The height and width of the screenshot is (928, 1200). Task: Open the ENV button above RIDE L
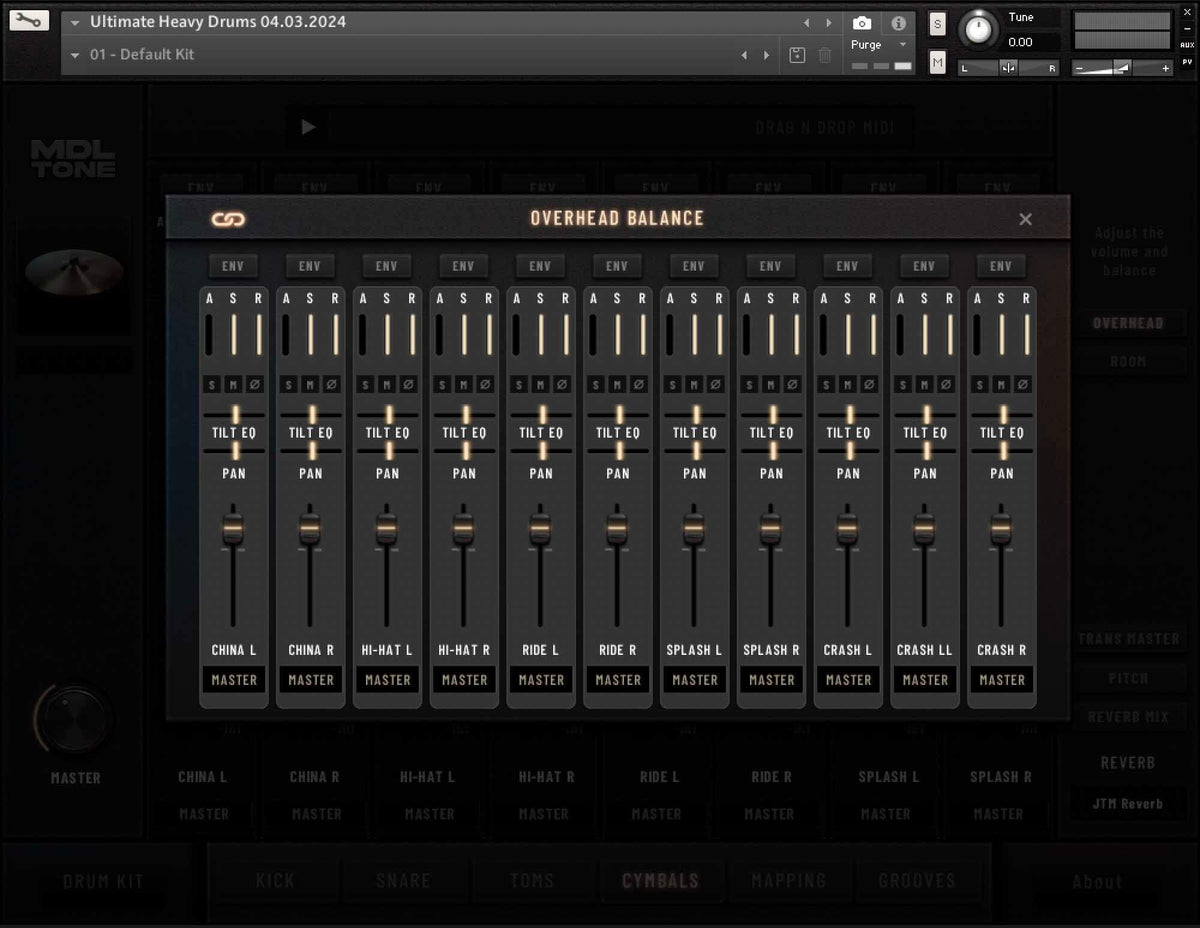point(540,266)
